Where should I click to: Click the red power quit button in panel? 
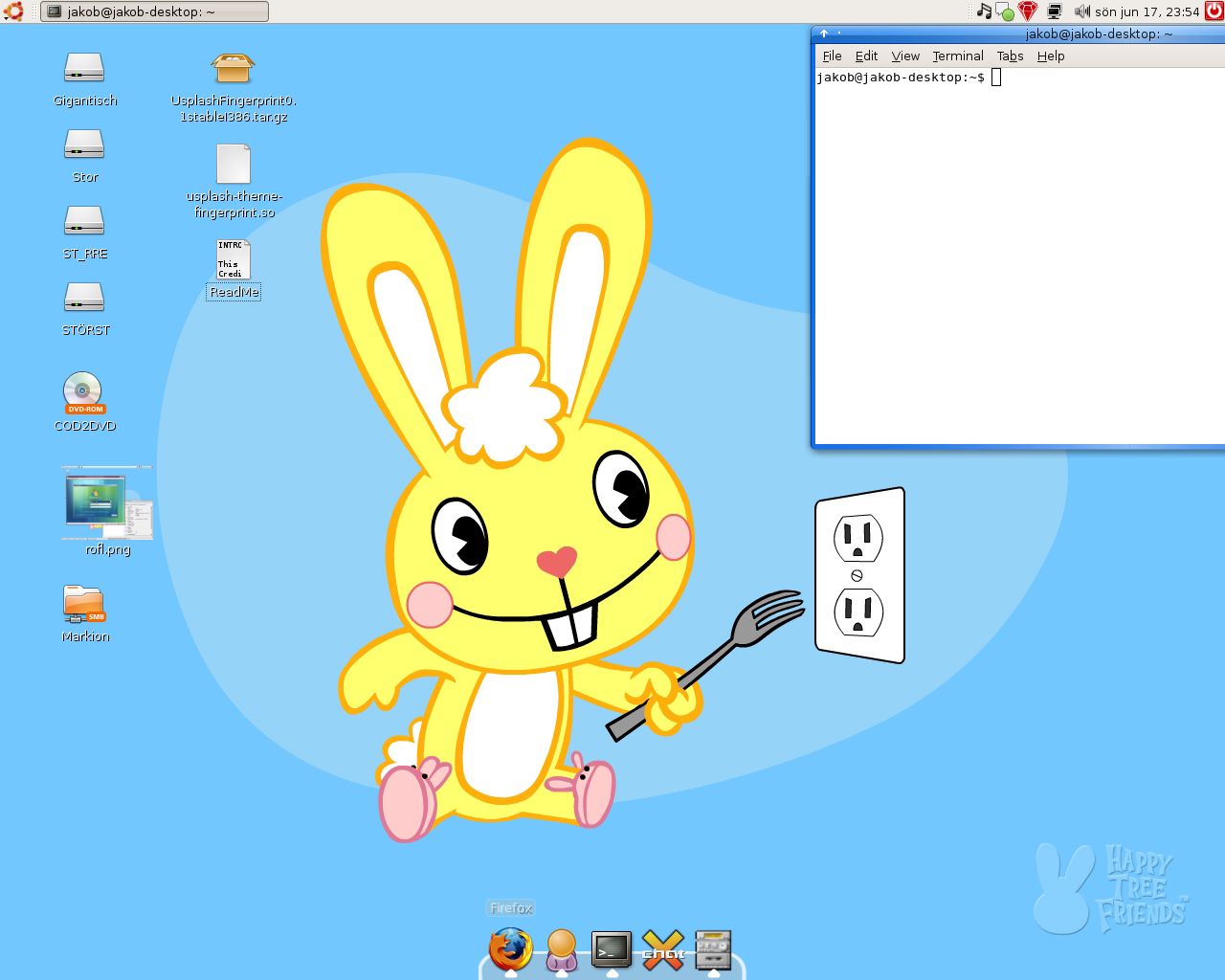pos(1214,11)
